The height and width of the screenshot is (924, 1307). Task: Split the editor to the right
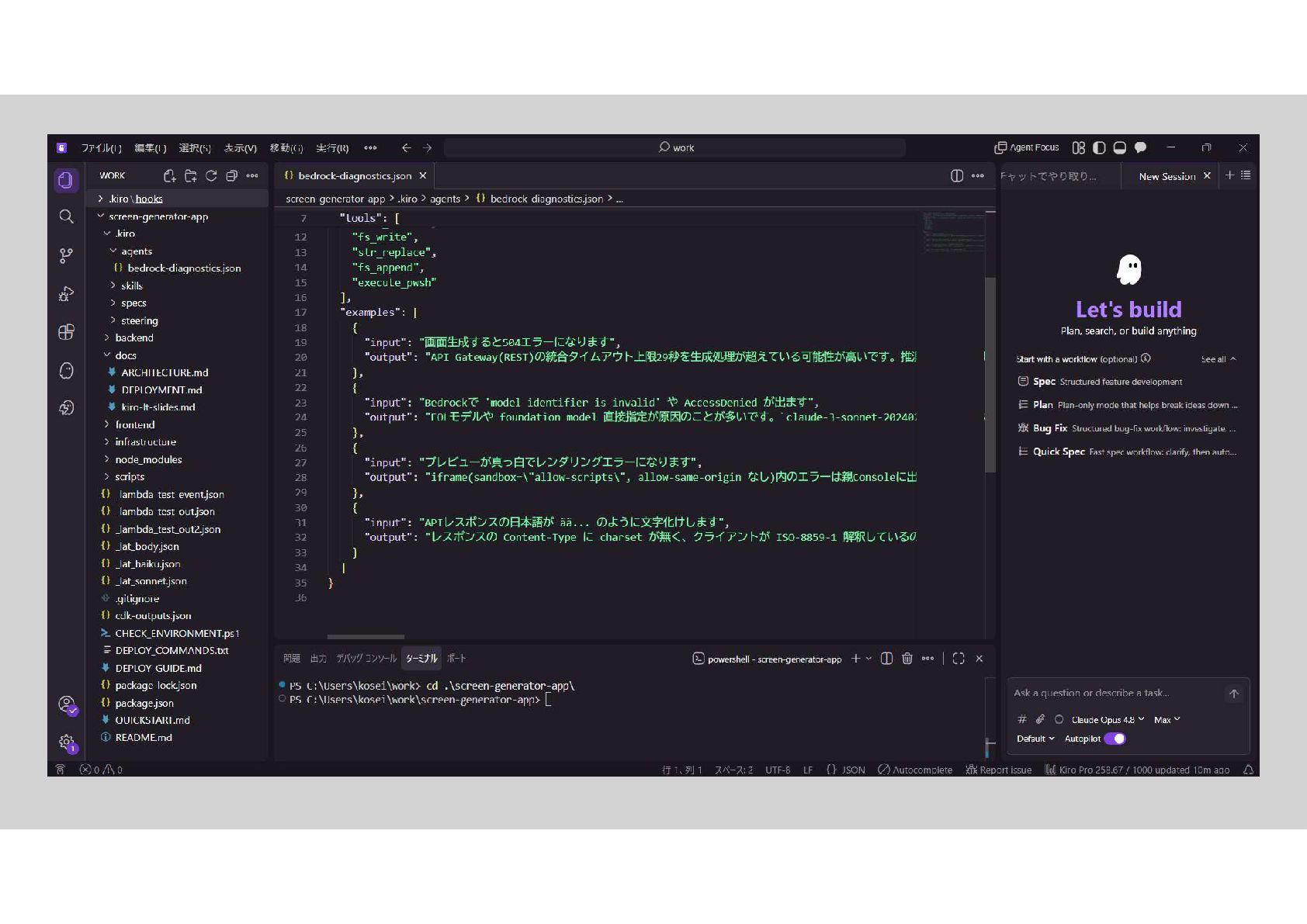[957, 176]
